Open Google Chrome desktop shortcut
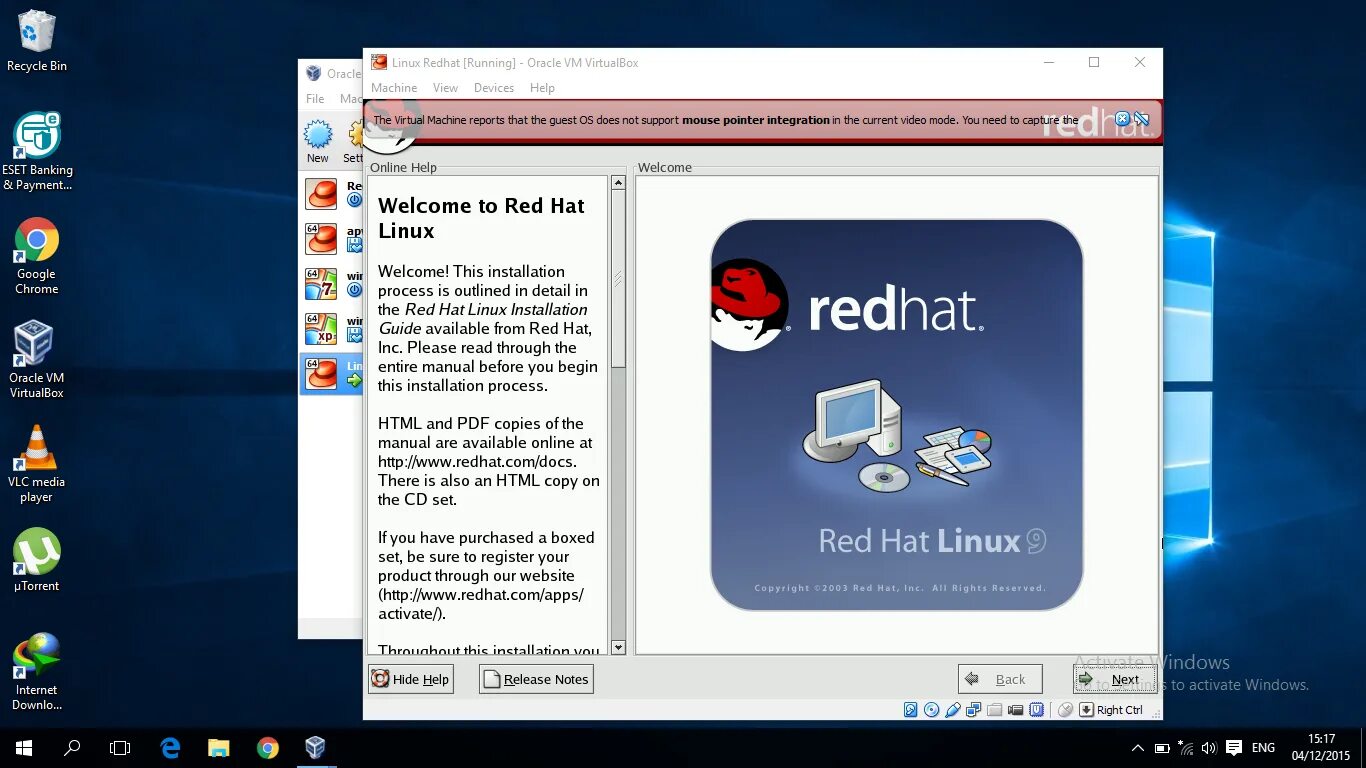Screen dimensions: 1366x768 coord(37,256)
